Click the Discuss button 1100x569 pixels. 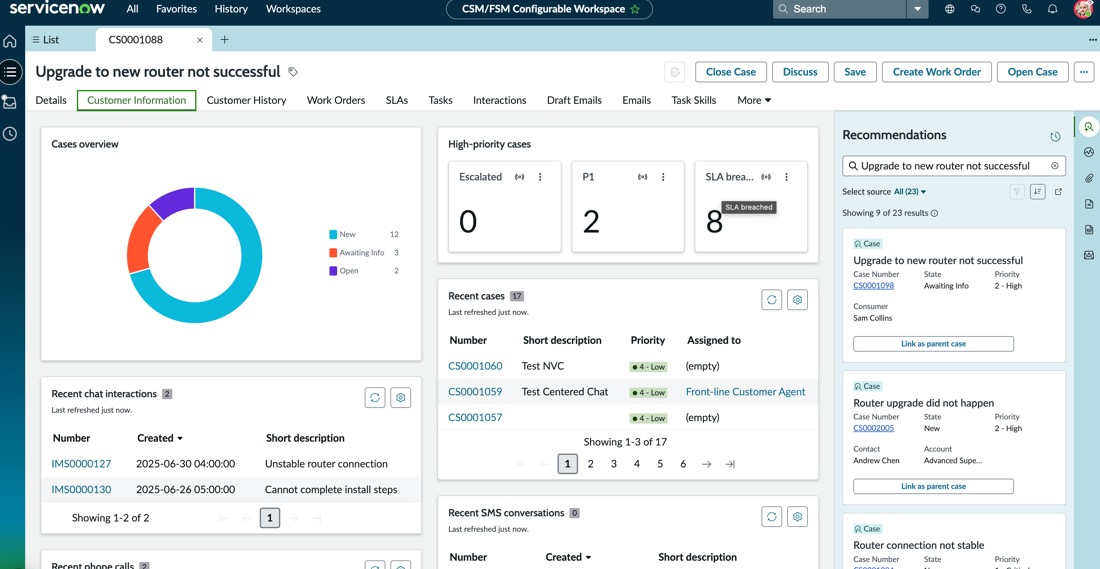coord(800,72)
